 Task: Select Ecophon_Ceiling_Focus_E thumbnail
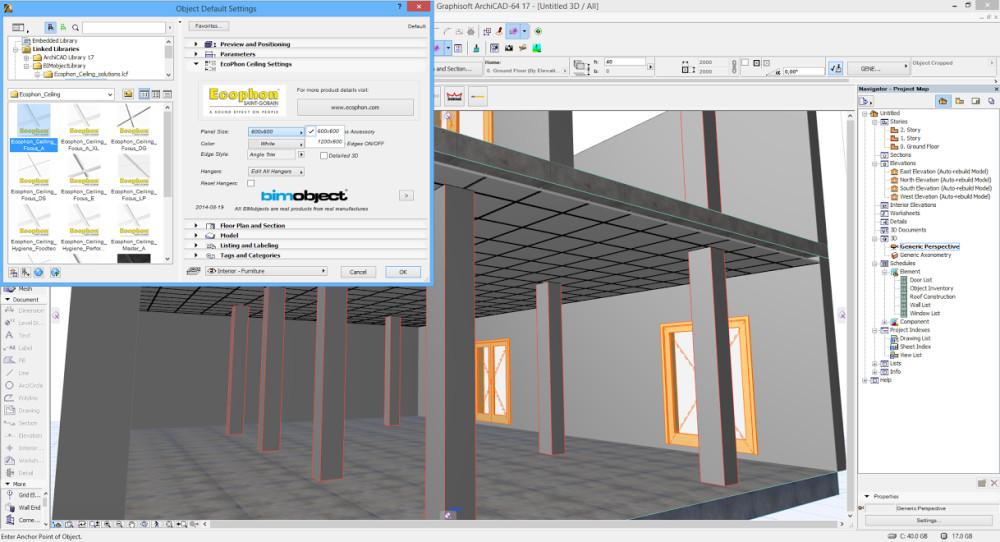click(x=84, y=178)
